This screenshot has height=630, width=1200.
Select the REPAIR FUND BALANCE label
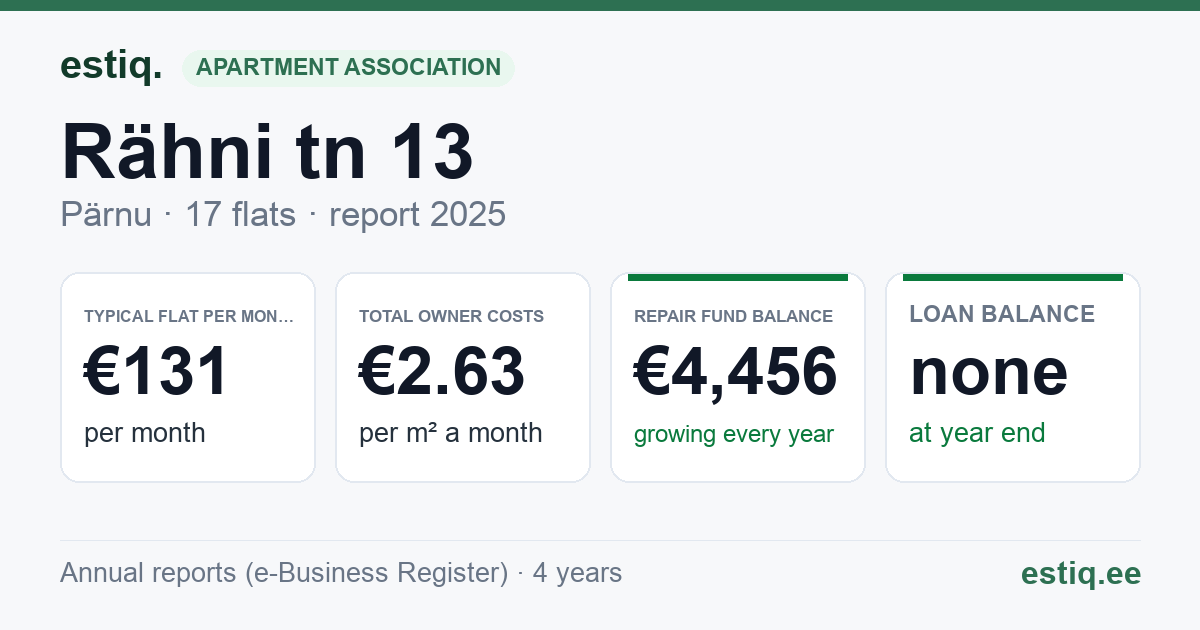(x=733, y=316)
